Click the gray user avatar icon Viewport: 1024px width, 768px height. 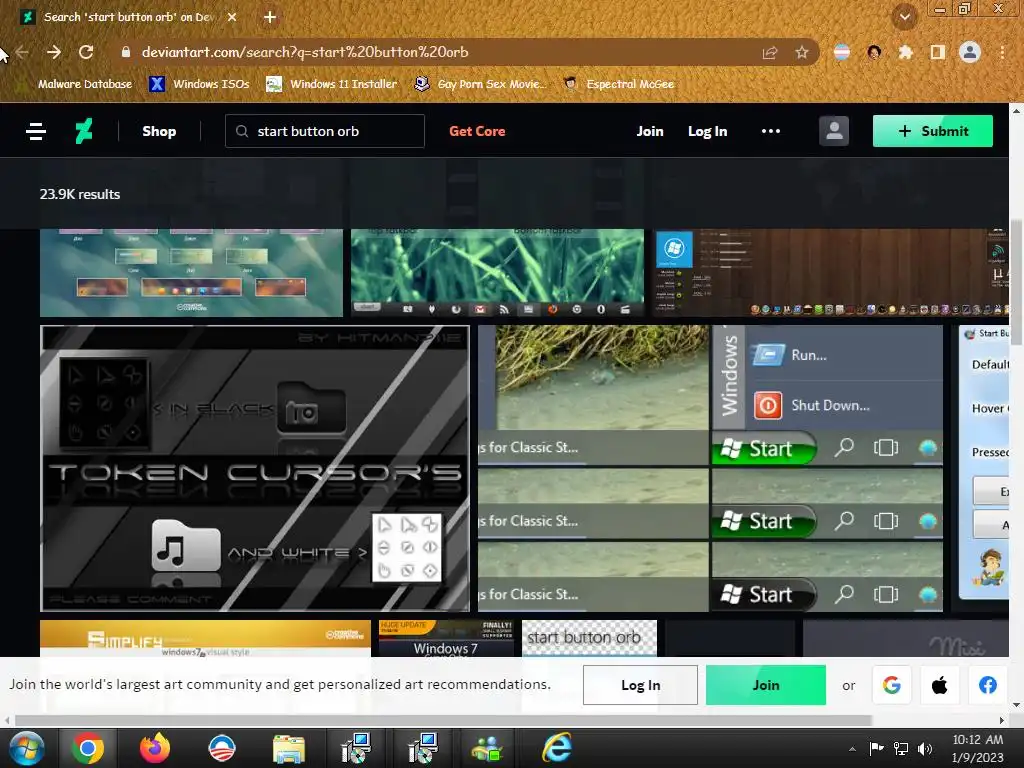click(834, 131)
